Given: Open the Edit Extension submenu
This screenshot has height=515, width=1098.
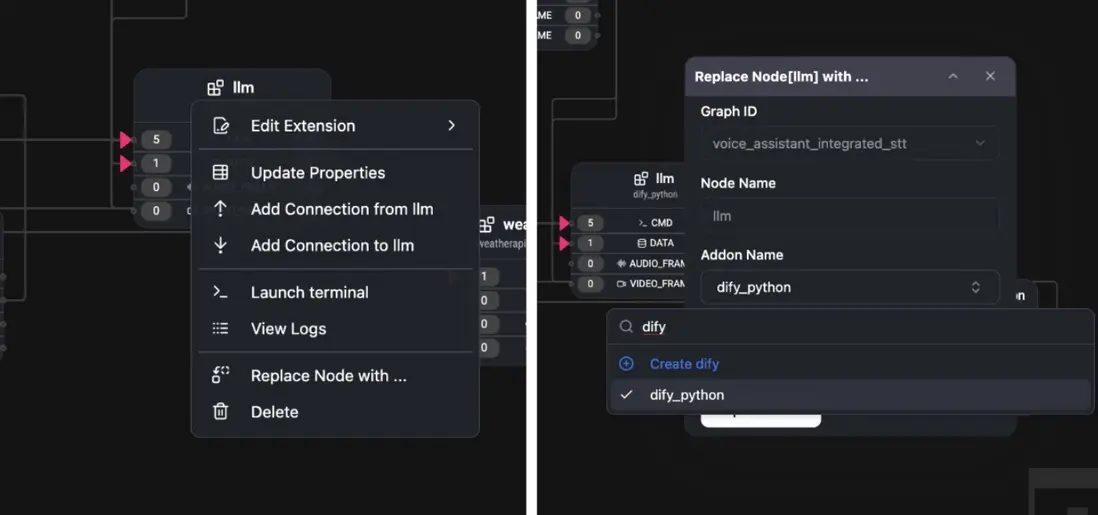Looking at the screenshot, I should pyautogui.click(x=335, y=126).
